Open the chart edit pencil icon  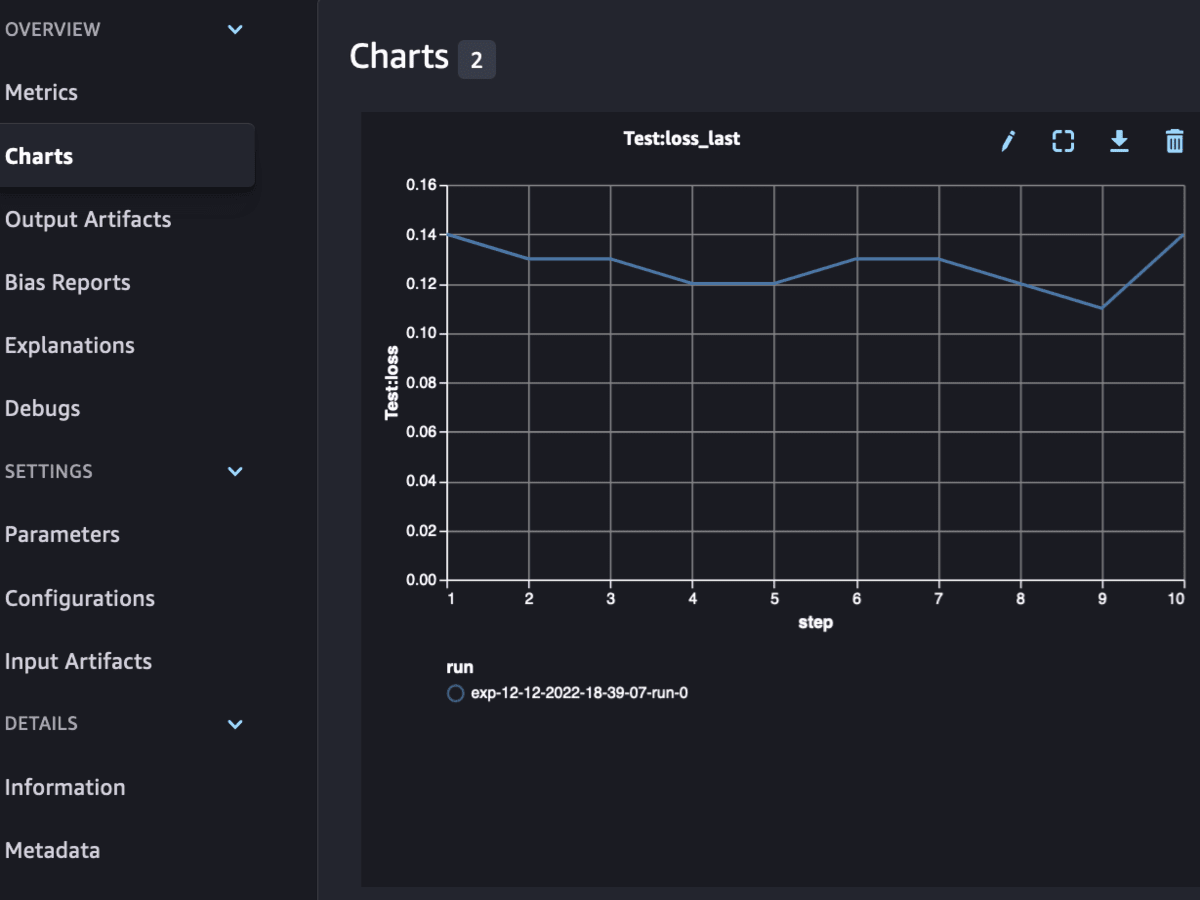click(1007, 141)
